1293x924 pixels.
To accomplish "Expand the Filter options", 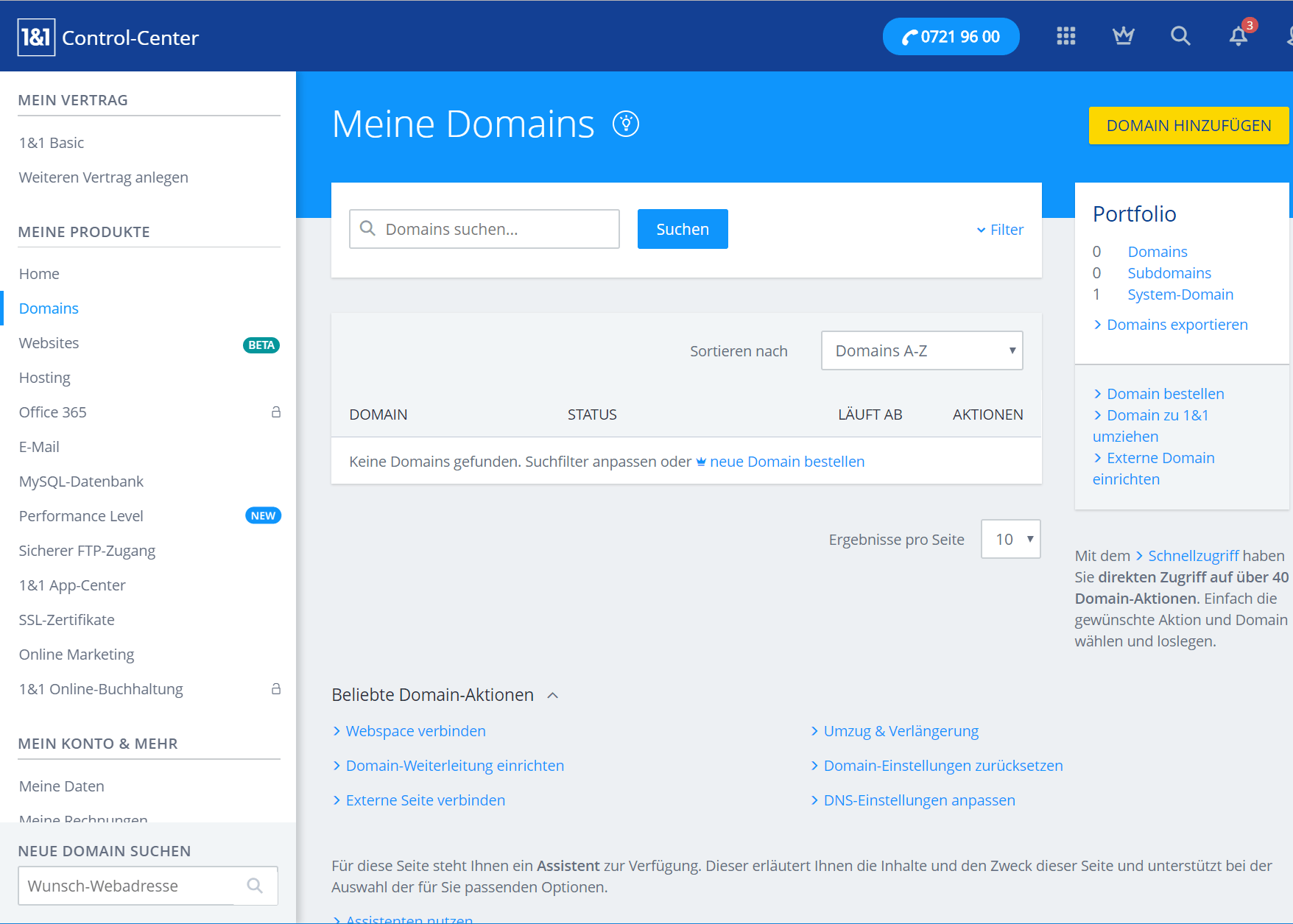I will point(999,229).
